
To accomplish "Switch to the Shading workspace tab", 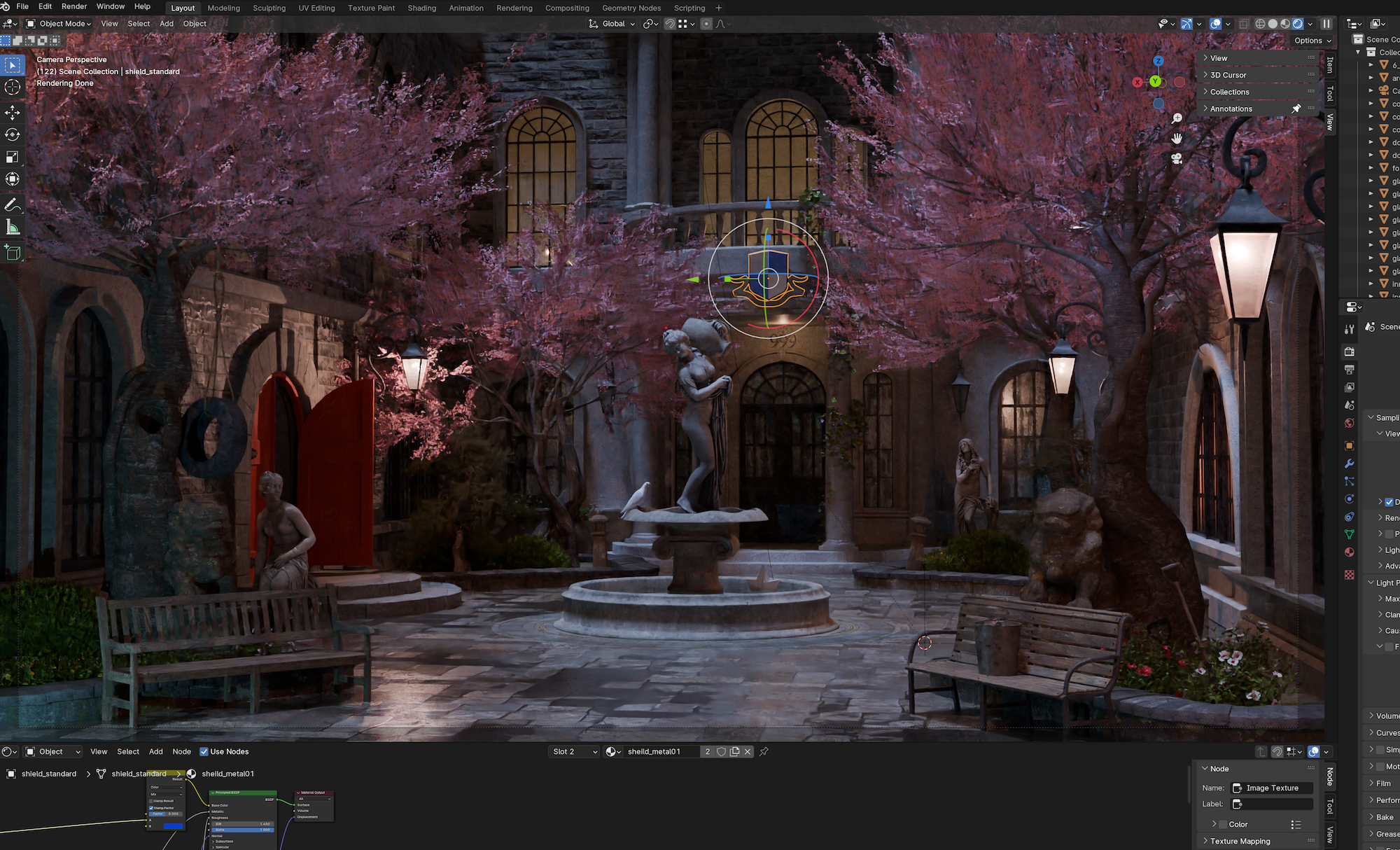I will [421, 8].
